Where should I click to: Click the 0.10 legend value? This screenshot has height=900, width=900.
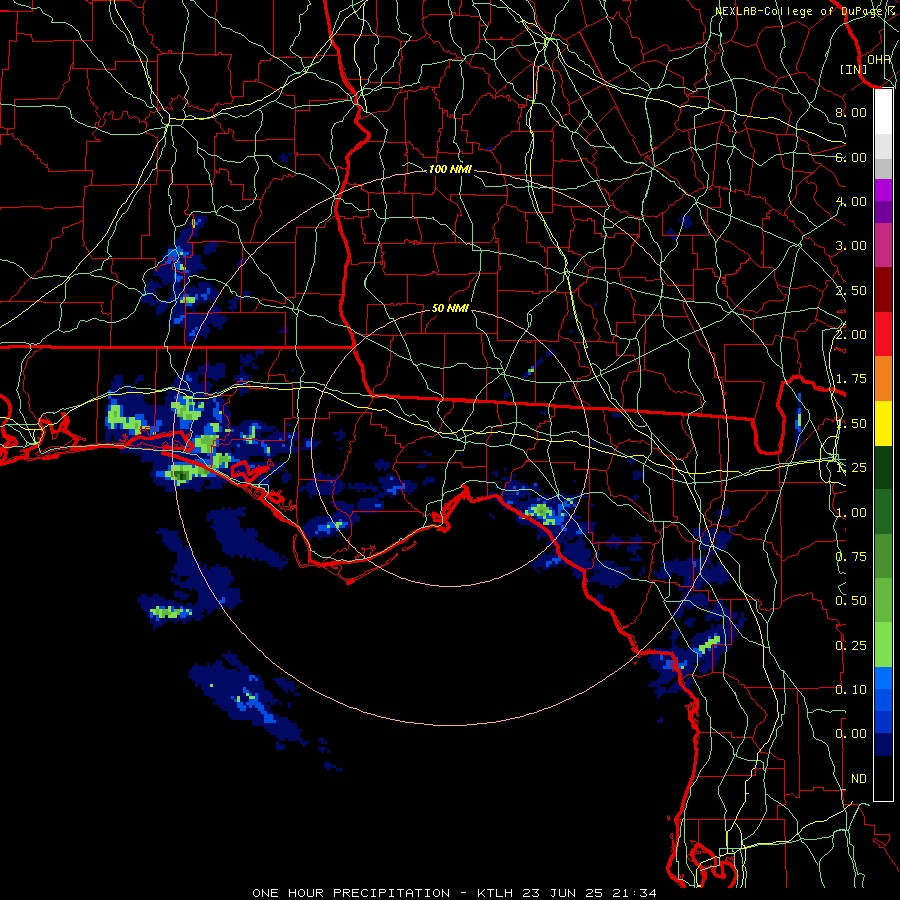tap(851, 690)
